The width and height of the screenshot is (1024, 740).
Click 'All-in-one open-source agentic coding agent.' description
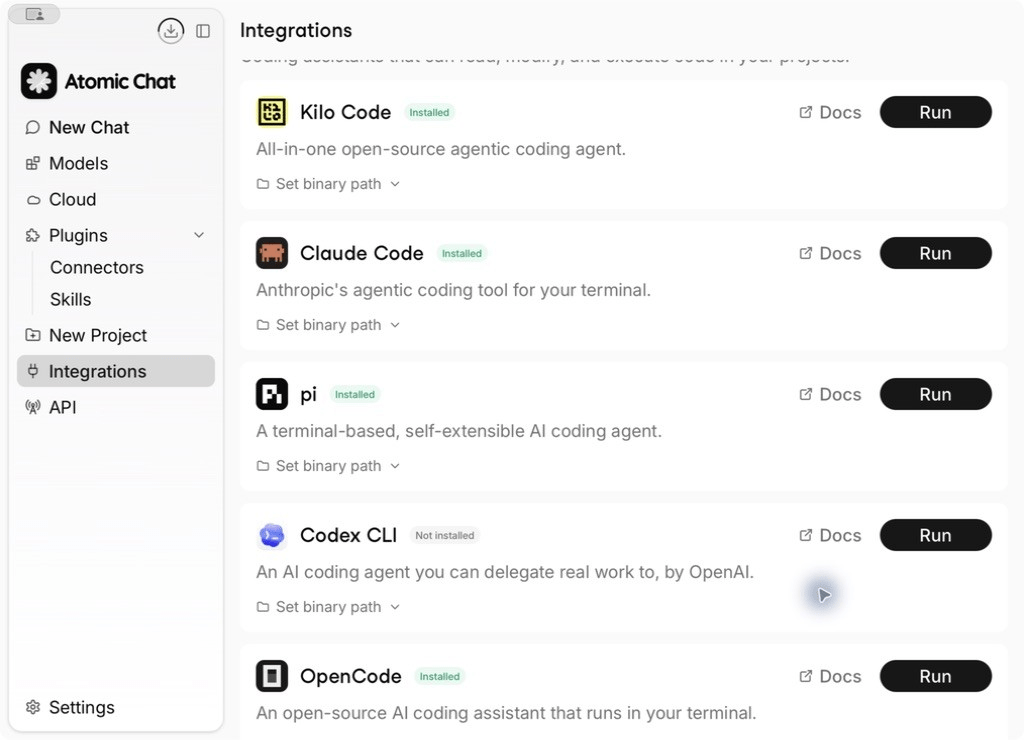click(441, 150)
